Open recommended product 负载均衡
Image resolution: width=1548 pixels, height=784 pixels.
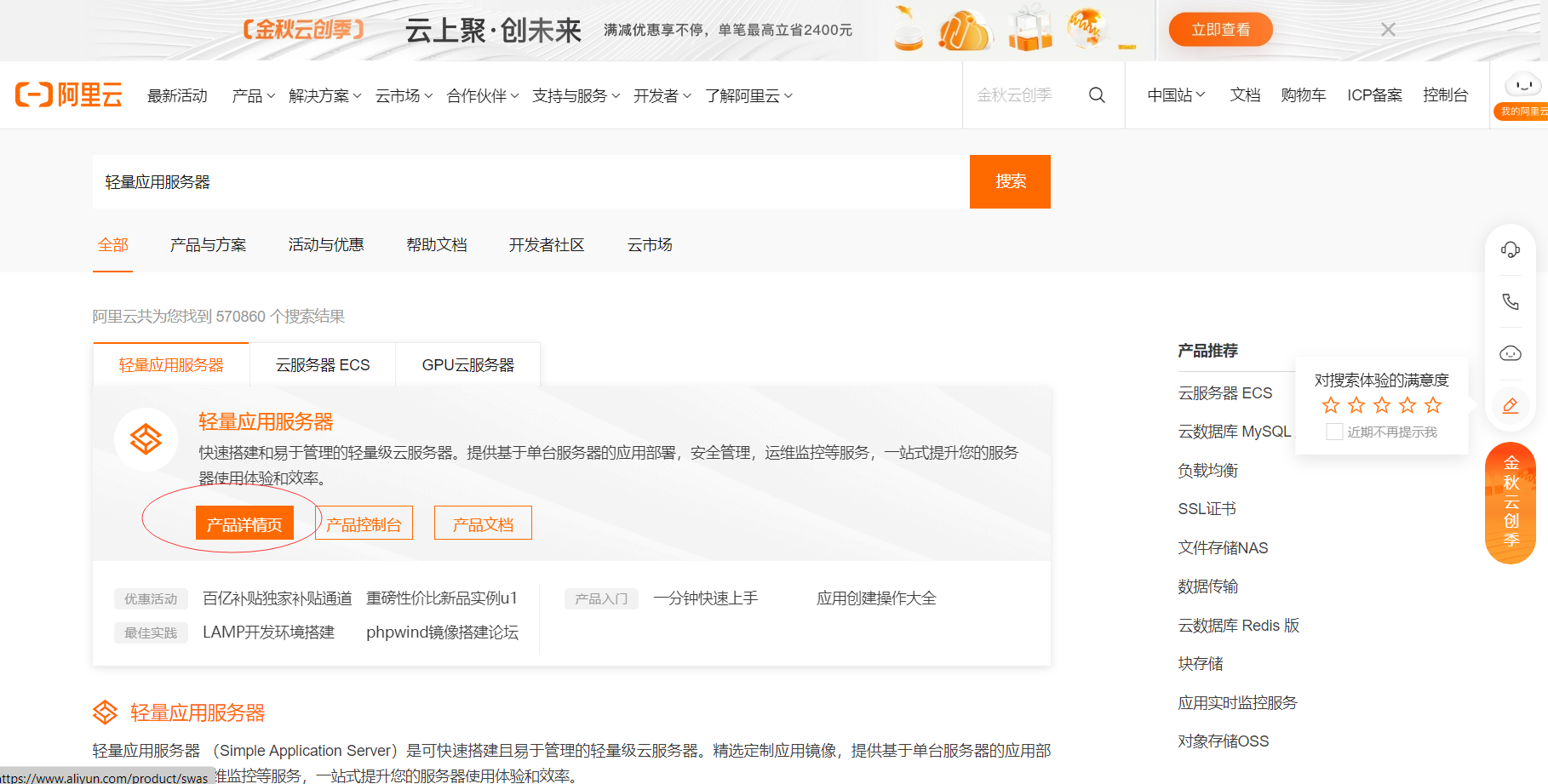pos(1207,471)
